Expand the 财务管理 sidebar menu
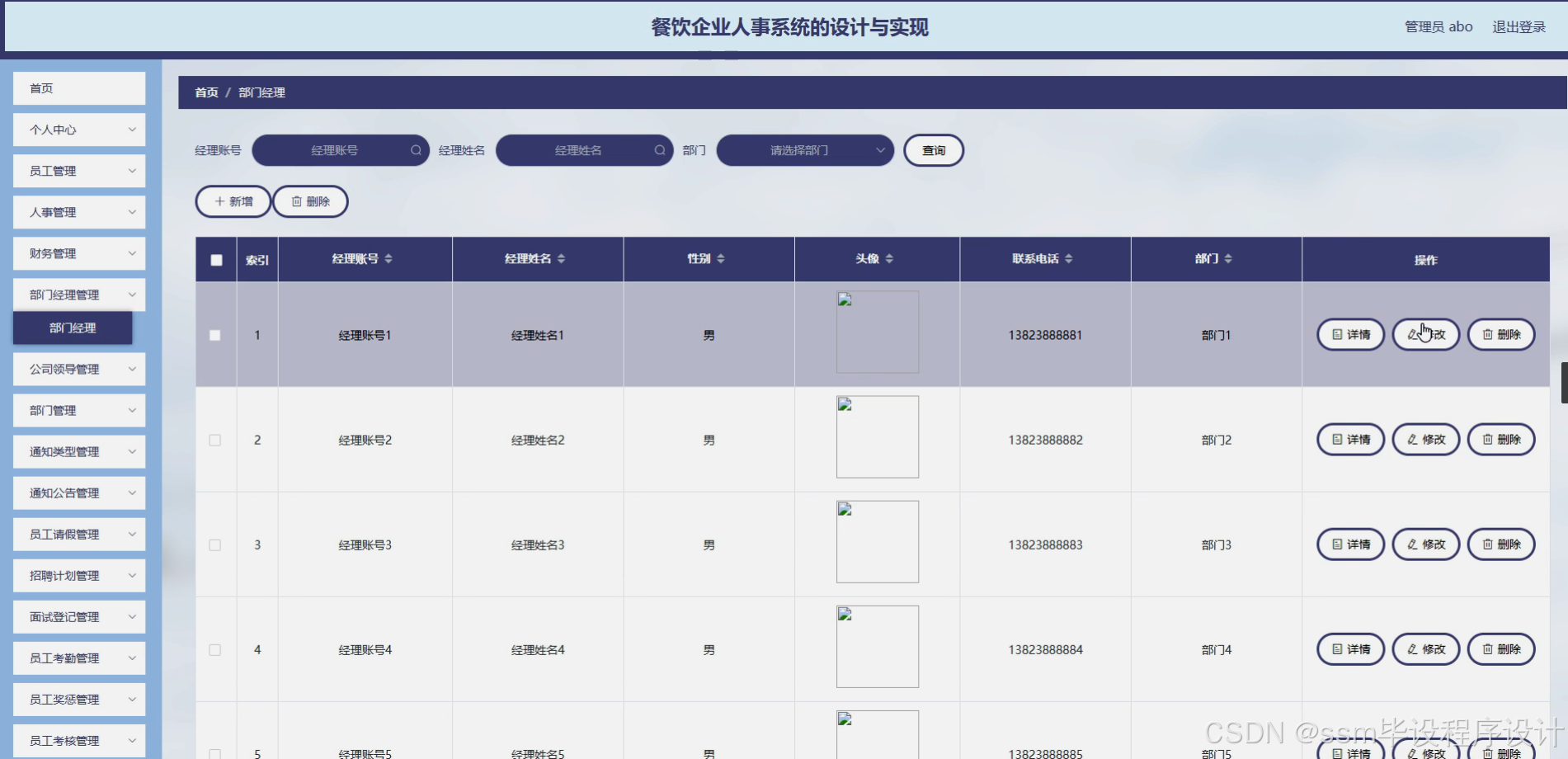The width and height of the screenshot is (1568, 759). tap(79, 253)
